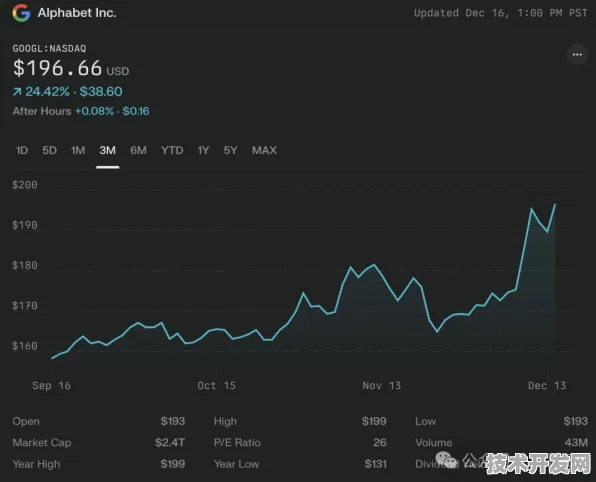Show the YTD chart range
This screenshot has width=596, height=482.
pyautogui.click(x=172, y=151)
